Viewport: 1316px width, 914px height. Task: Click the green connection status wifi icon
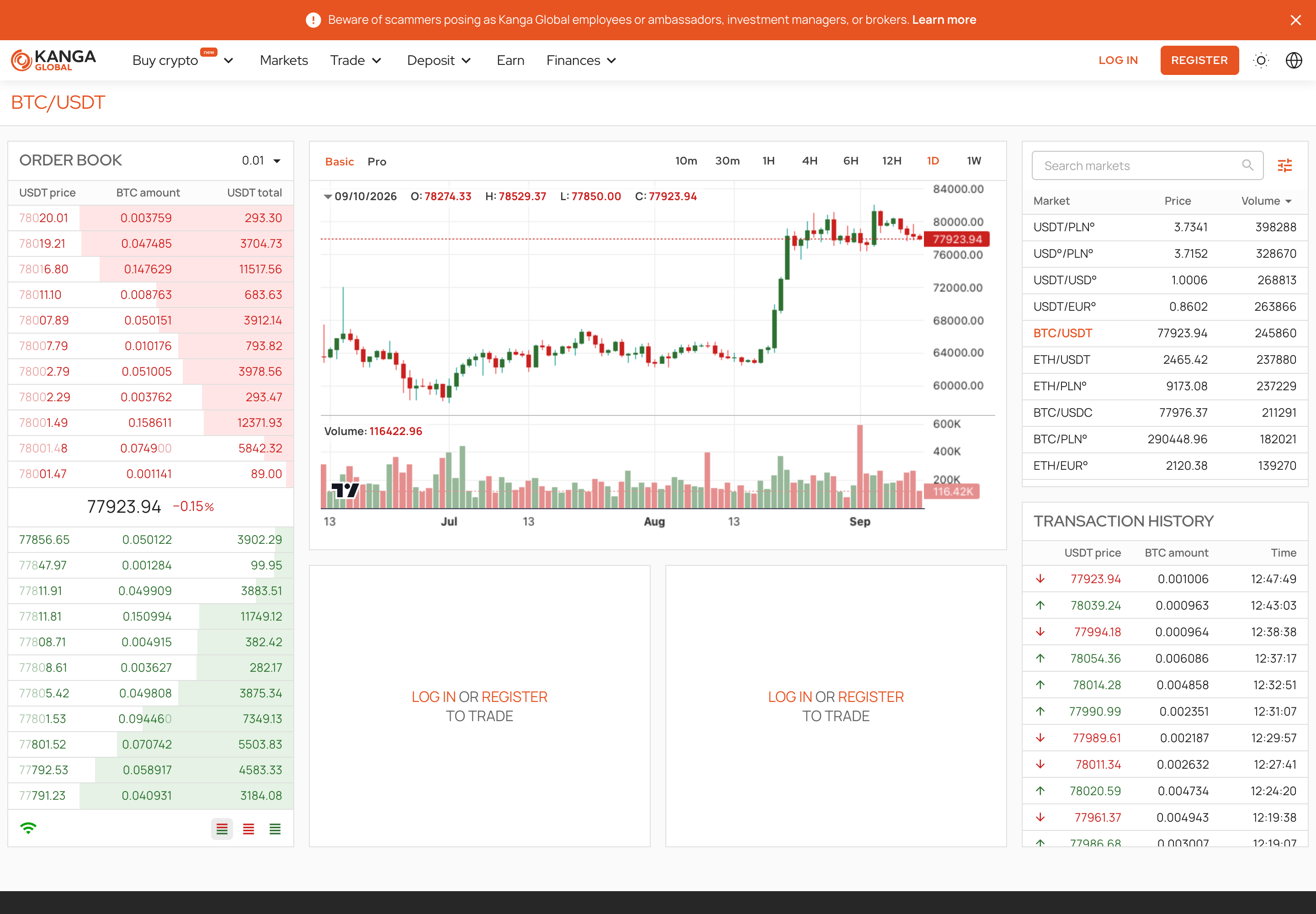28,828
